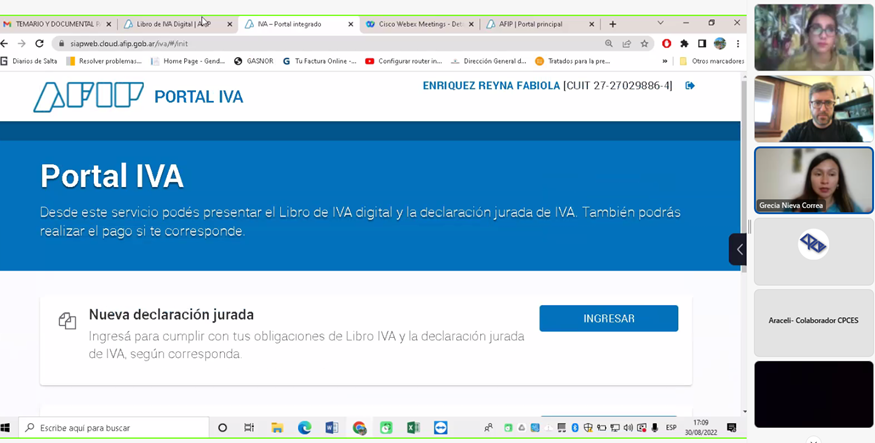
Task: Open the Dirección General bookmark
Action: 489,61
